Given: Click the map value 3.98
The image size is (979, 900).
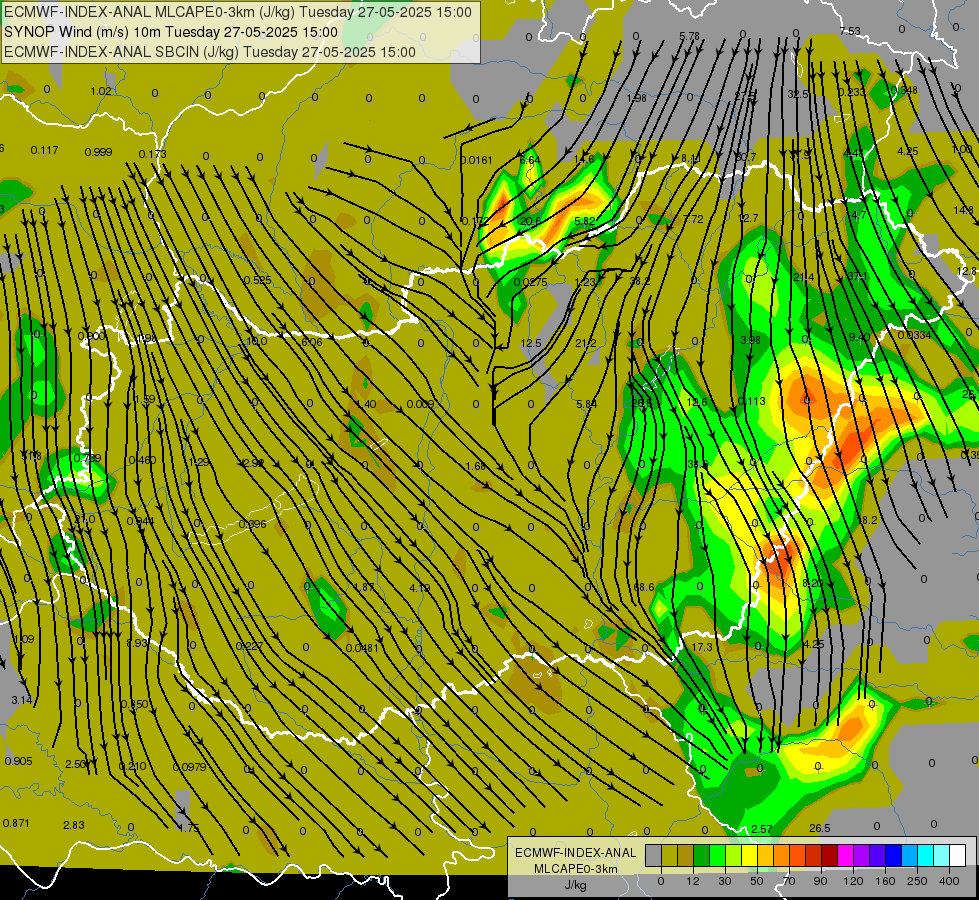Looking at the screenshot, I should (750, 340).
